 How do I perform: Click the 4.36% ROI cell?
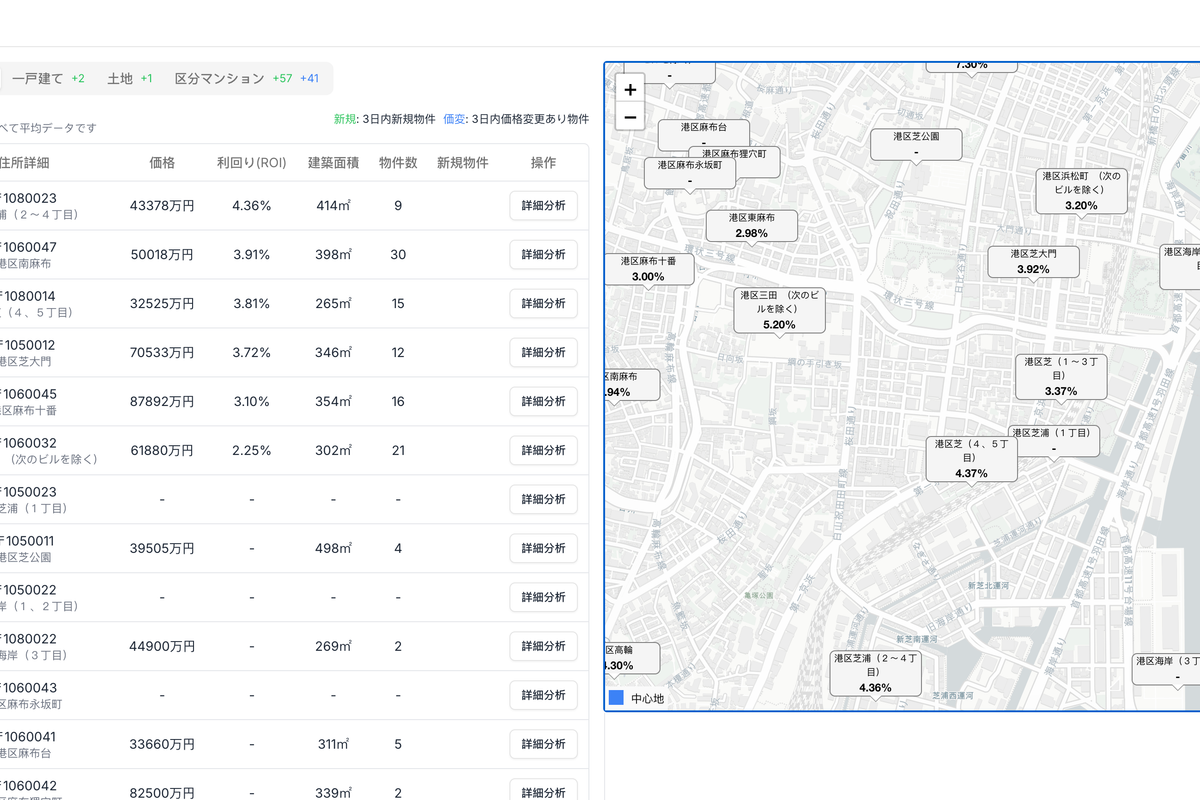point(251,205)
